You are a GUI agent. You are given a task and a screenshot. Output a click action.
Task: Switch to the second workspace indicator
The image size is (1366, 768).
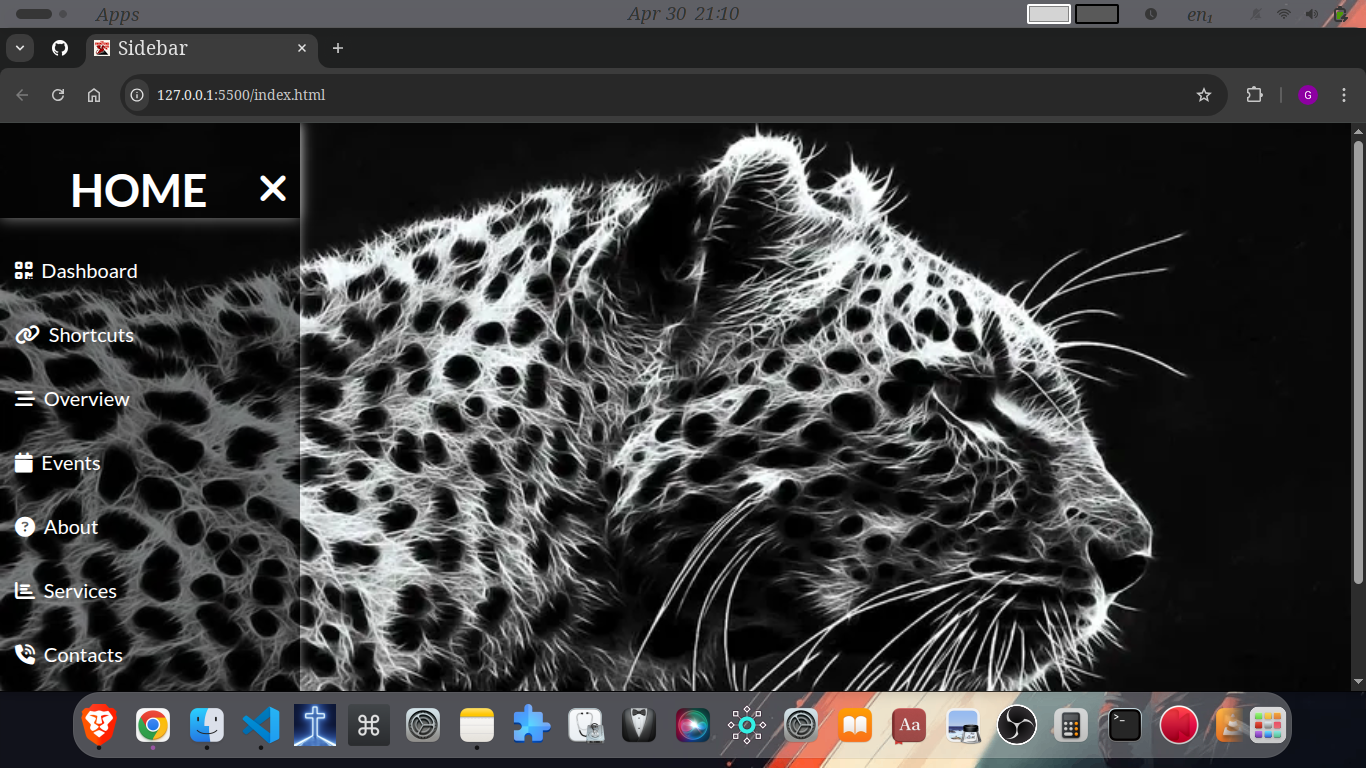coord(1097,14)
